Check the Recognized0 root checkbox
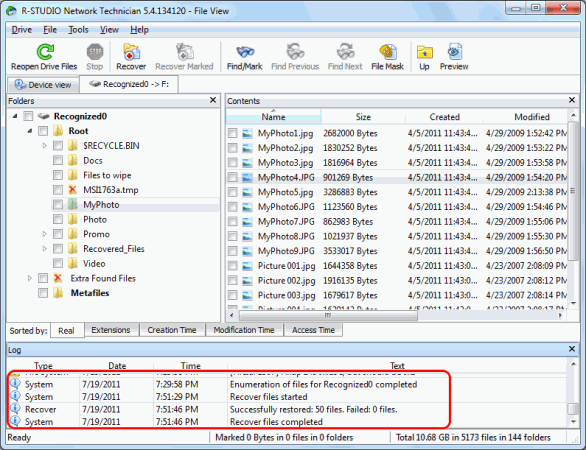The image size is (586, 450). tap(28, 116)
